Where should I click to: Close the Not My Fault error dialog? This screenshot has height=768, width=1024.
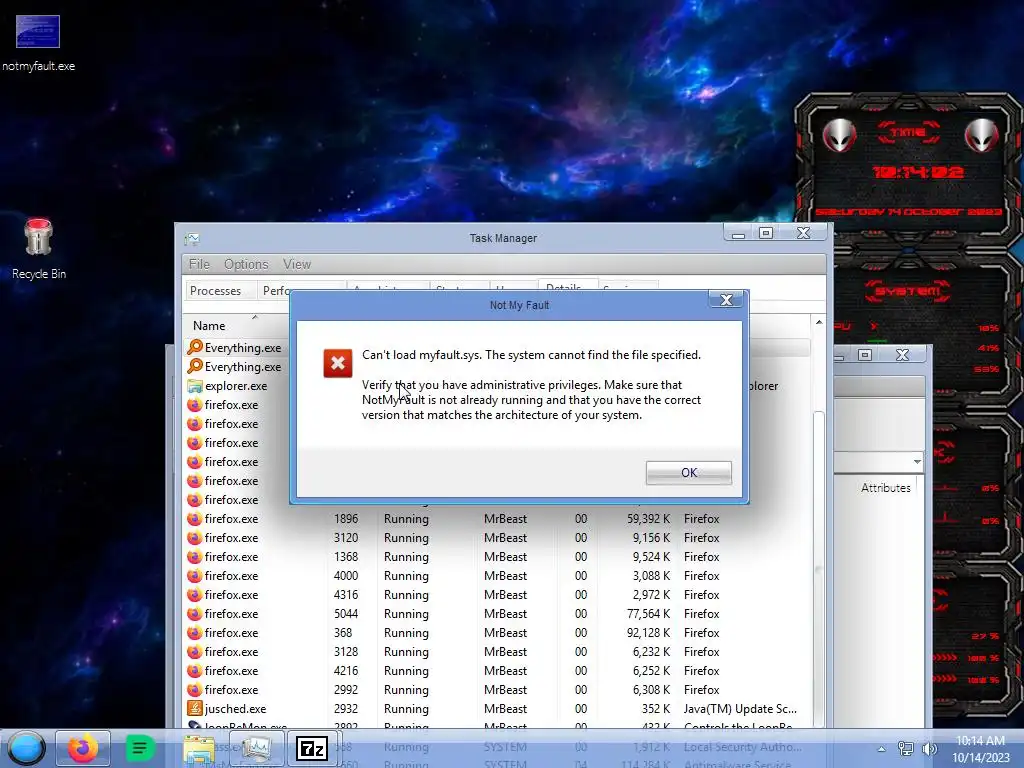pos(726,300)
